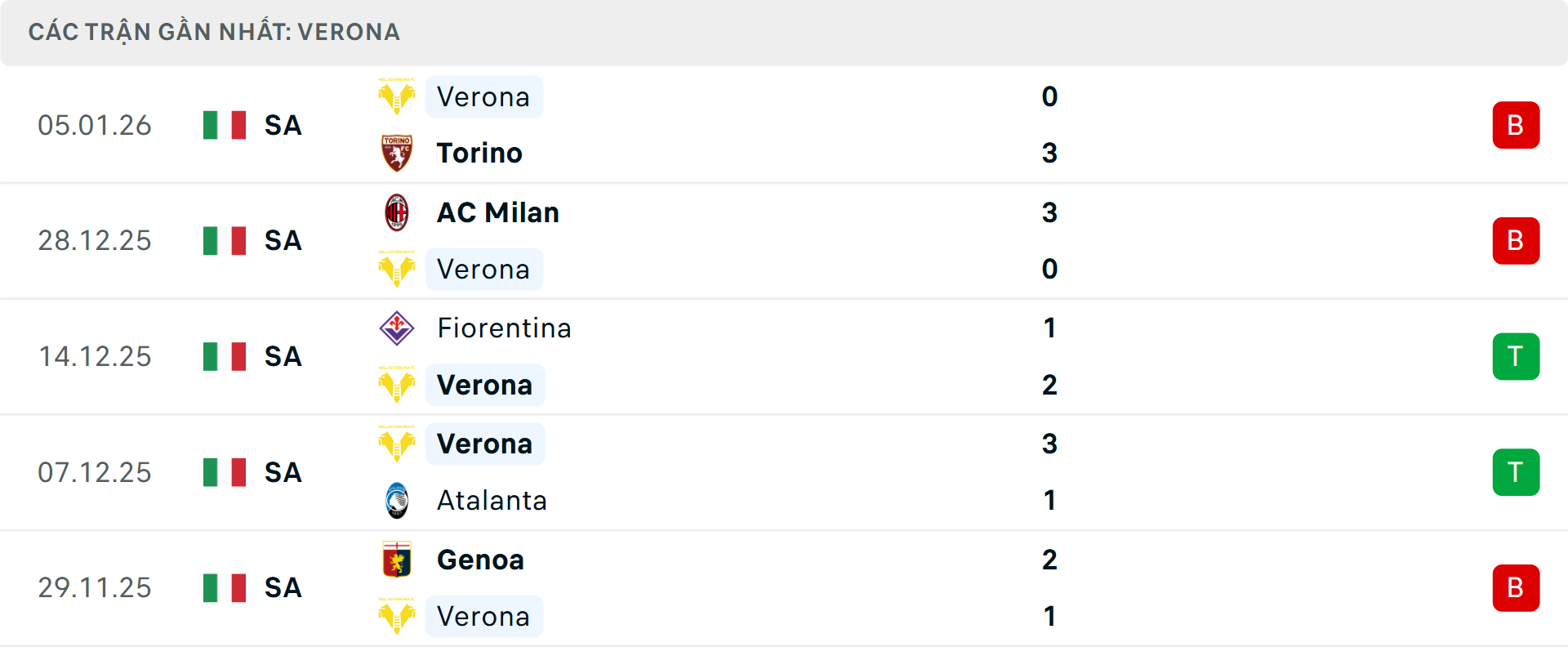This screenshot has width=1568, height=647.
Task: Click the Atalanta club crest icon
Action: tap(397, 500)
